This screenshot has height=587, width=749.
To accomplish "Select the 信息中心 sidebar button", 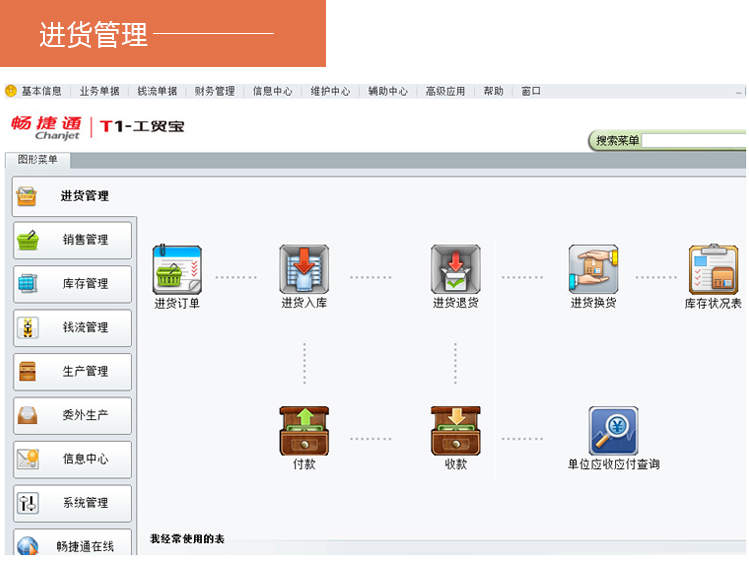I will click(x=73, y=459).
